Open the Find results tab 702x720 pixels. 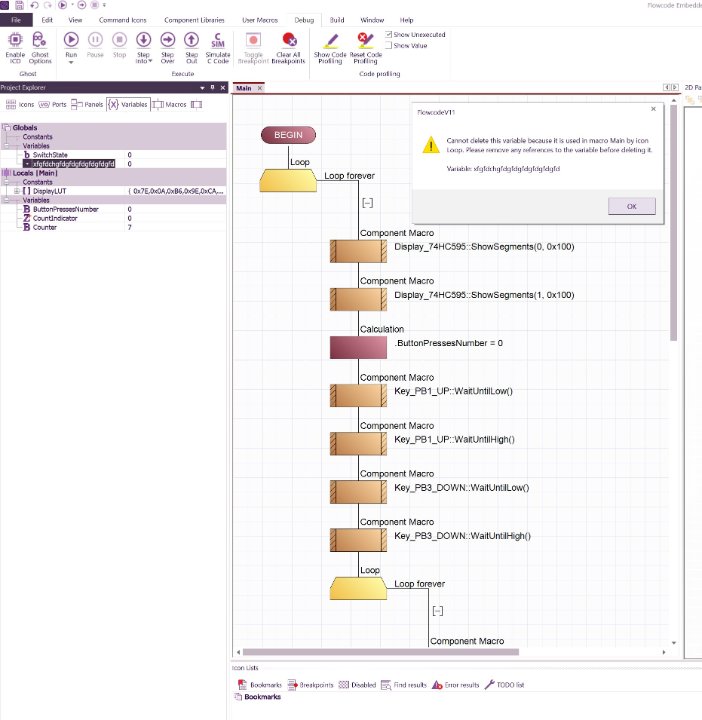404,685
